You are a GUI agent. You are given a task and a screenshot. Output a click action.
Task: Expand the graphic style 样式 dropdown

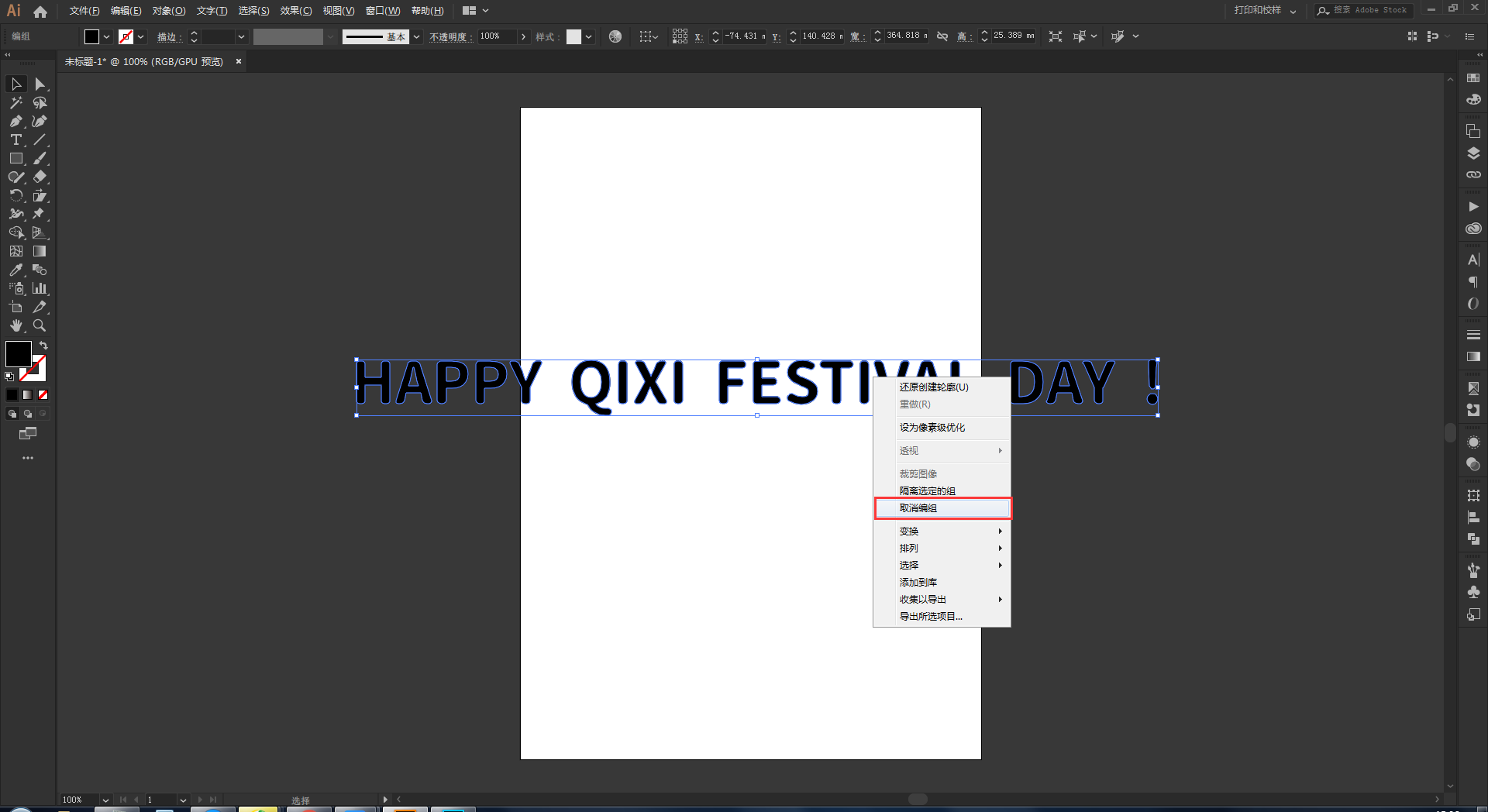(589, 36)
